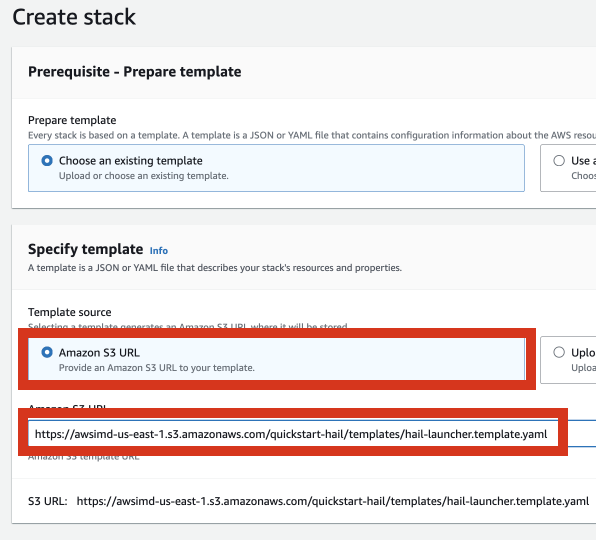The height and width of the screenshot is (540, 596).
Task: Select the Upload template file radio button
Action: point(559,353)
